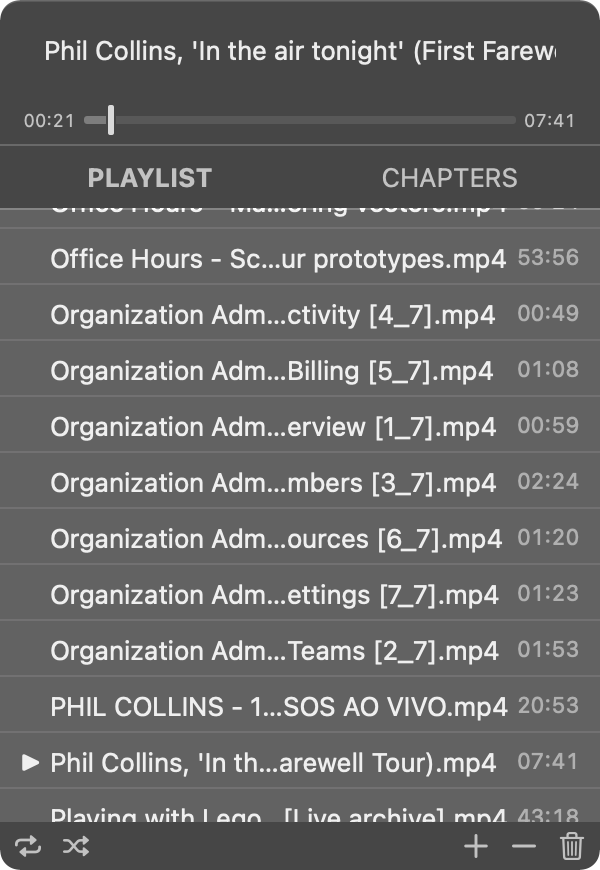Toggle playlist repeat mode
Screen dimensions: 600x870
[x=29, y=847]
